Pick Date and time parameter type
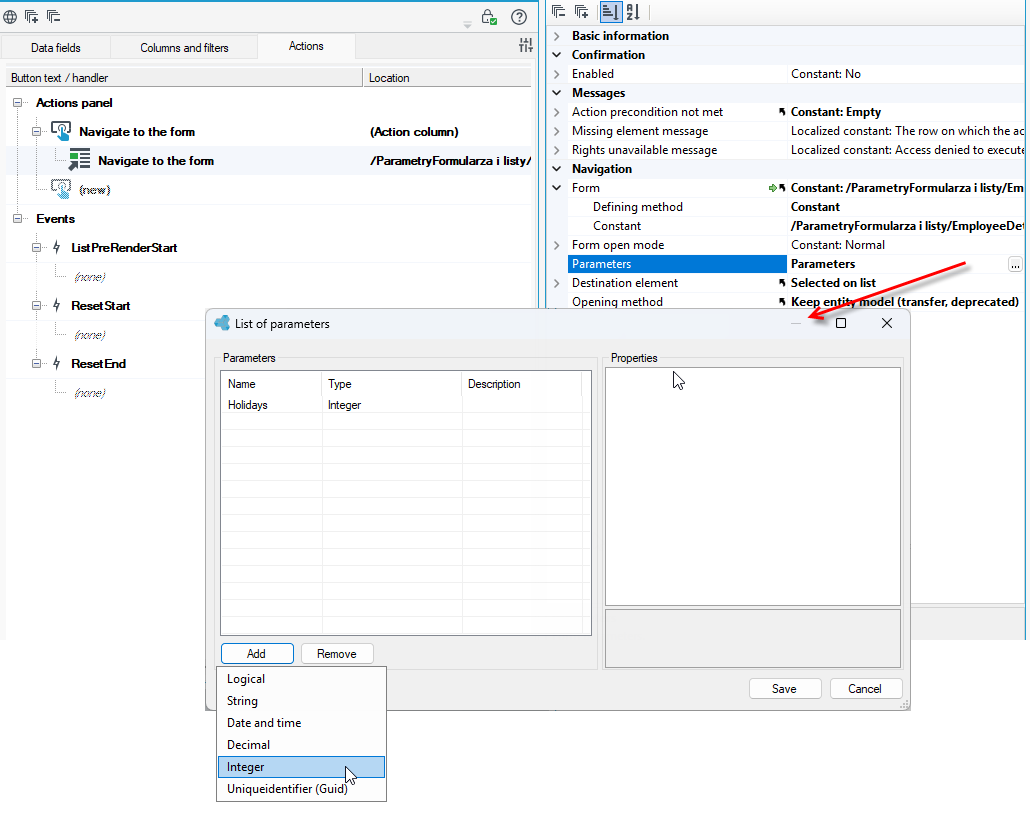This screenshot has height=819, width=1030. [x=301, y=723]
